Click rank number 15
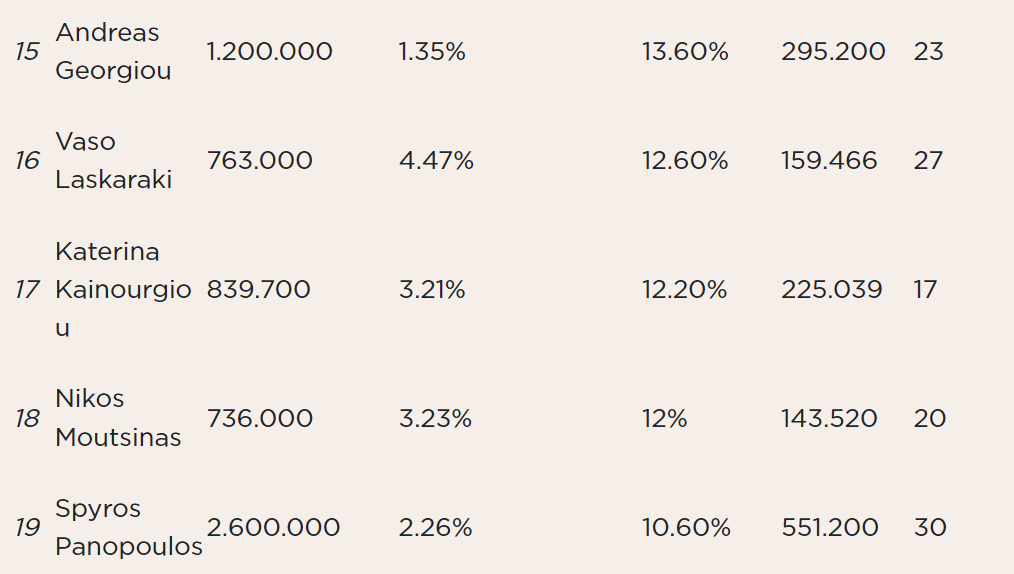This screenshot has width=1014, height=574. pos(27,52)
